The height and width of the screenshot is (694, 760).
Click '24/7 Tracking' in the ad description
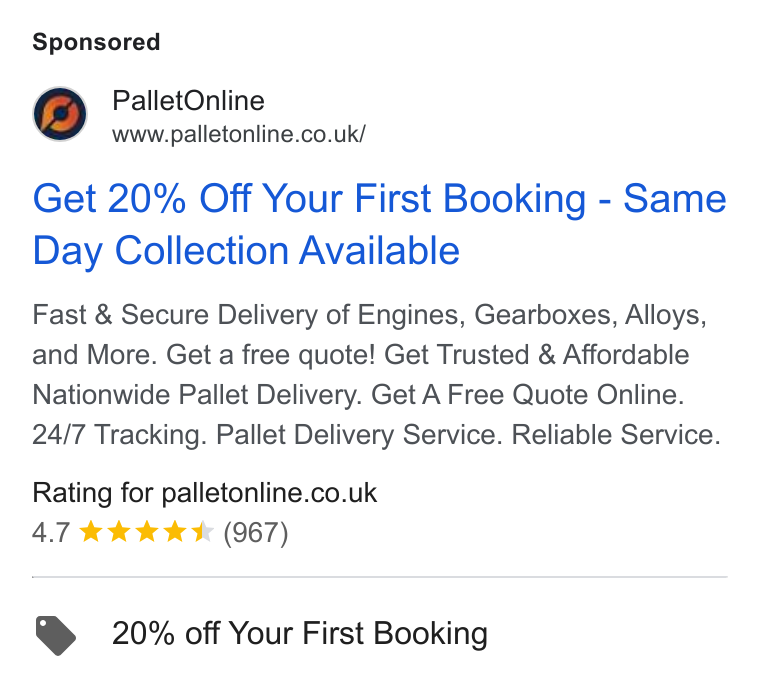click(119, 434)
